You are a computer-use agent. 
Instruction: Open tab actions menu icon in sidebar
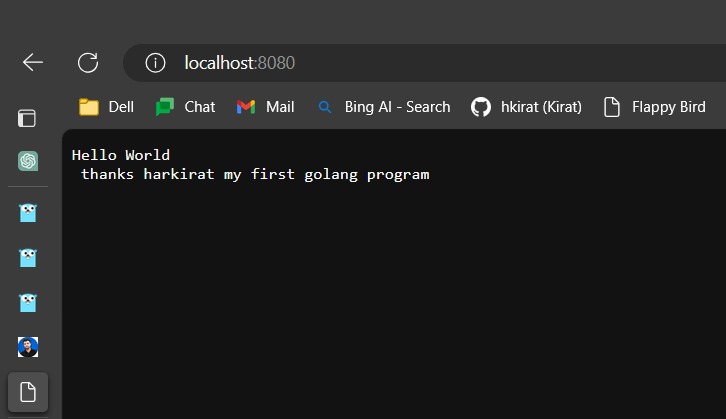click(27, 118)
